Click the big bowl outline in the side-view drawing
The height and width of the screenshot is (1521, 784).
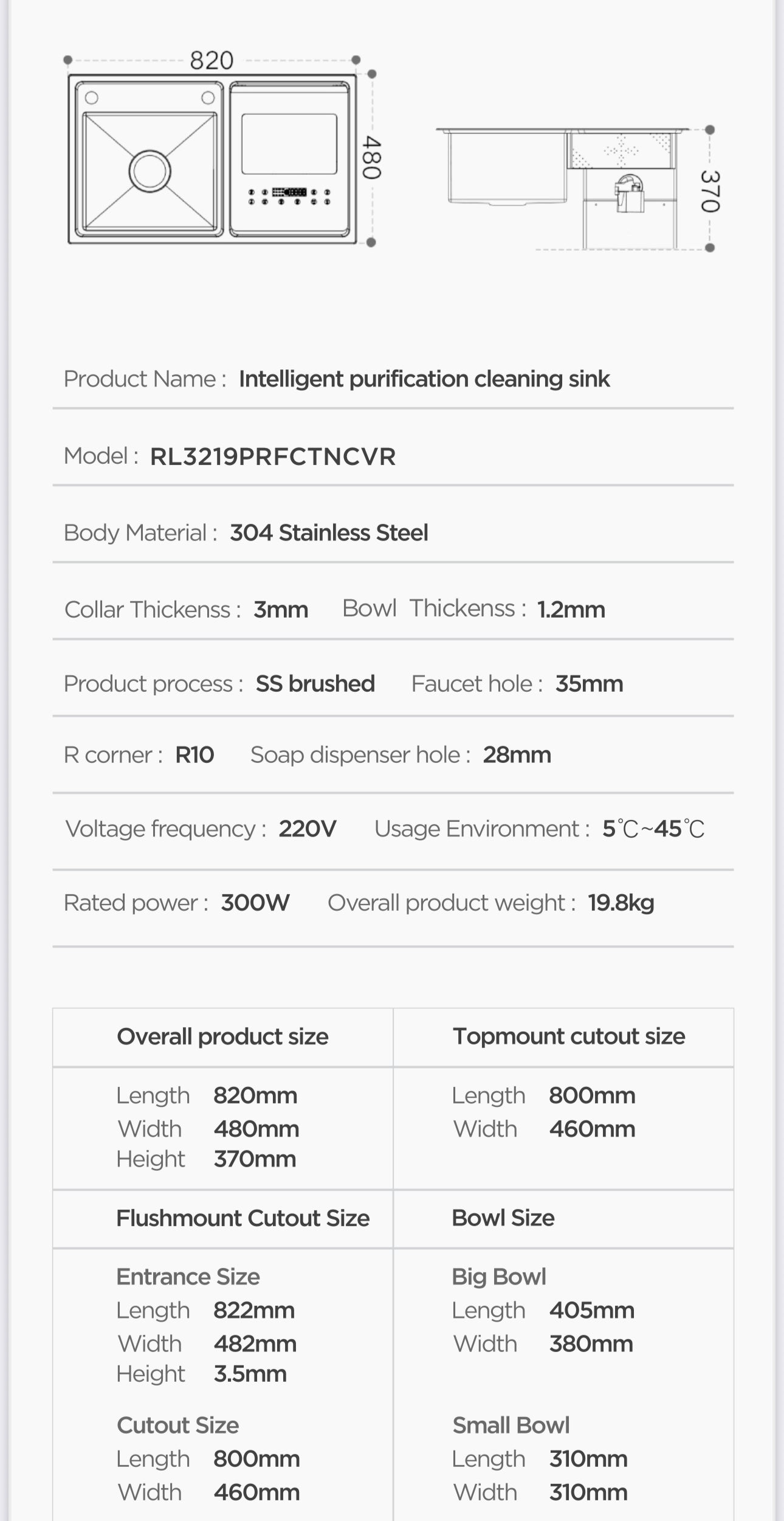506,167
